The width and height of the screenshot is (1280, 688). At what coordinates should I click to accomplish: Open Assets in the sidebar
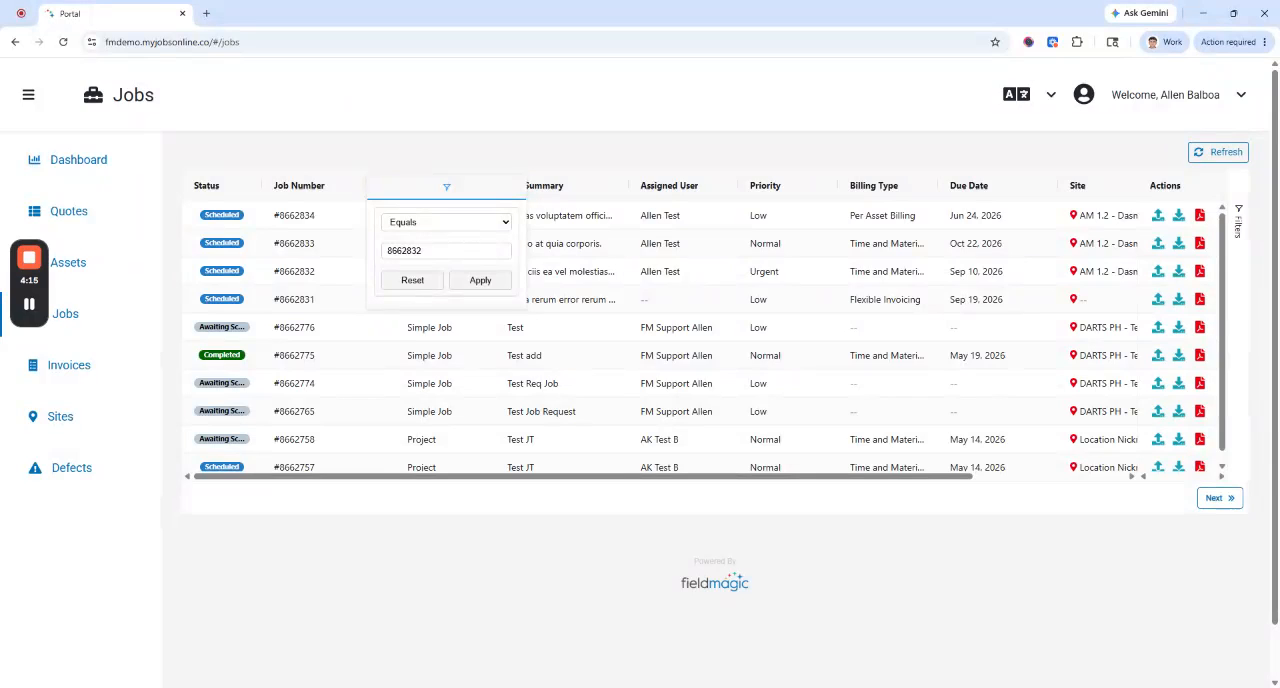(68, 262)
